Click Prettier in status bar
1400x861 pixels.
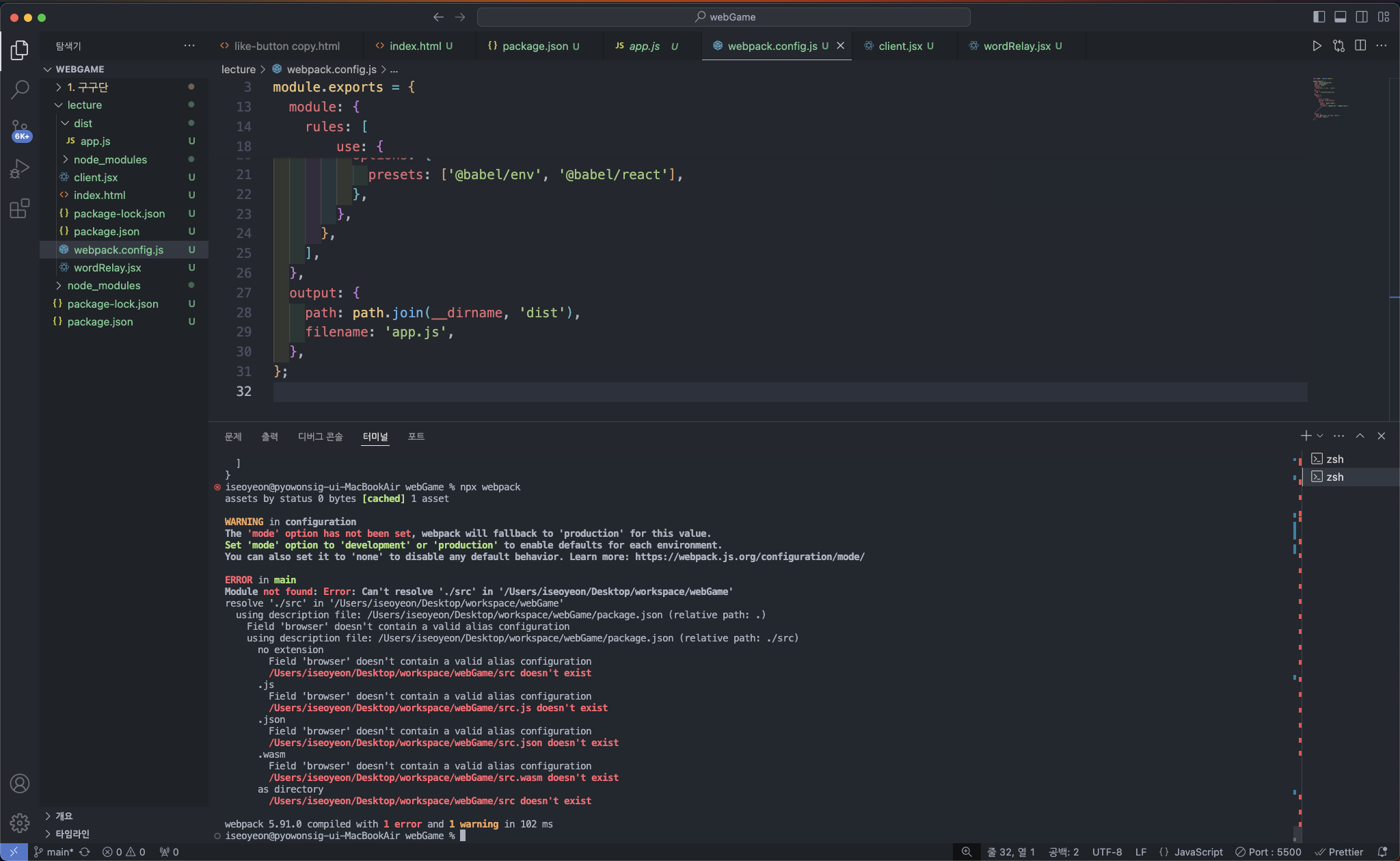click(1338, 852)
